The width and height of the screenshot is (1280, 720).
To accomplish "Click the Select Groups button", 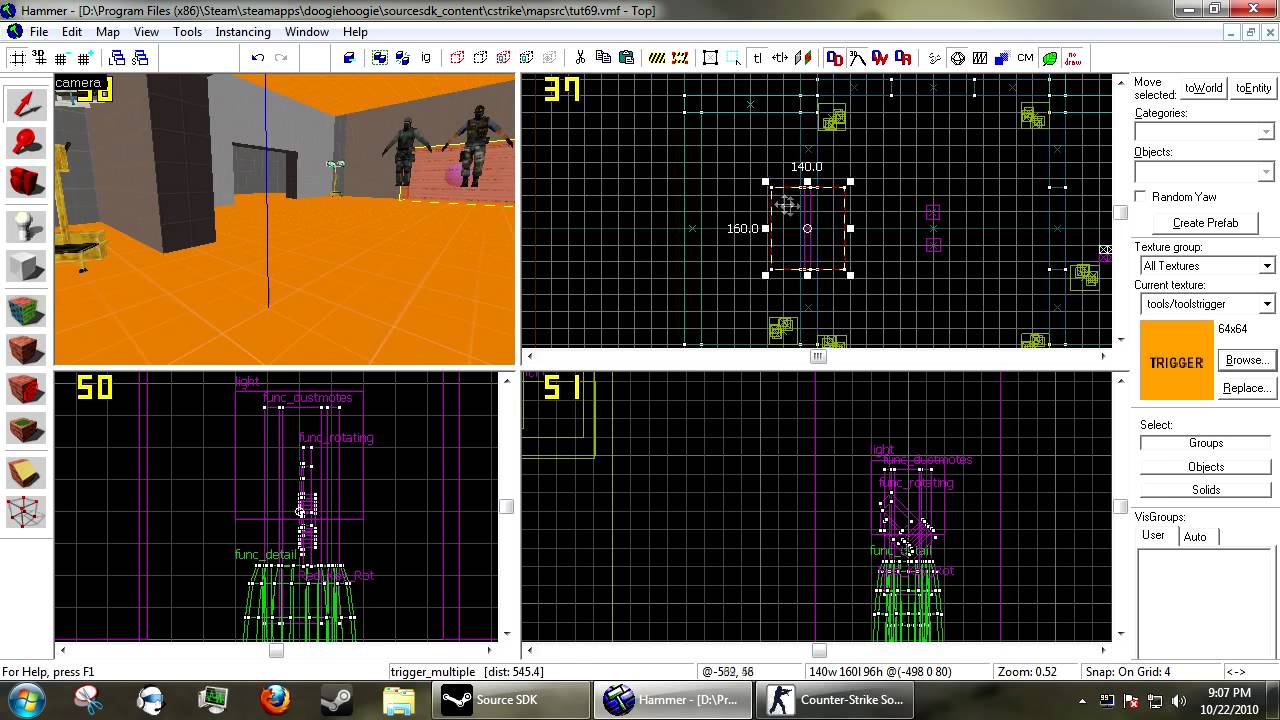I will tap(1206, 443).
